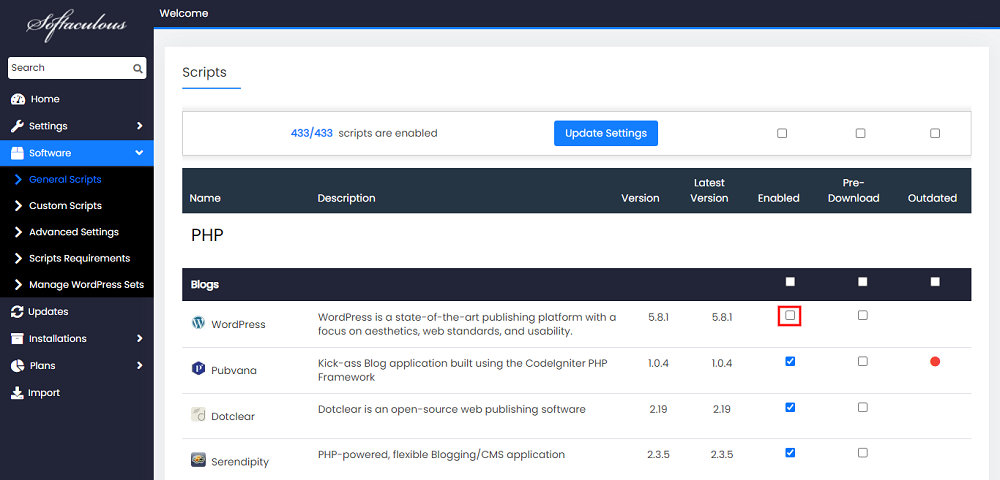Click the Dotclear script icon
The image size is (1000, 480).
(x=198, y=415)
